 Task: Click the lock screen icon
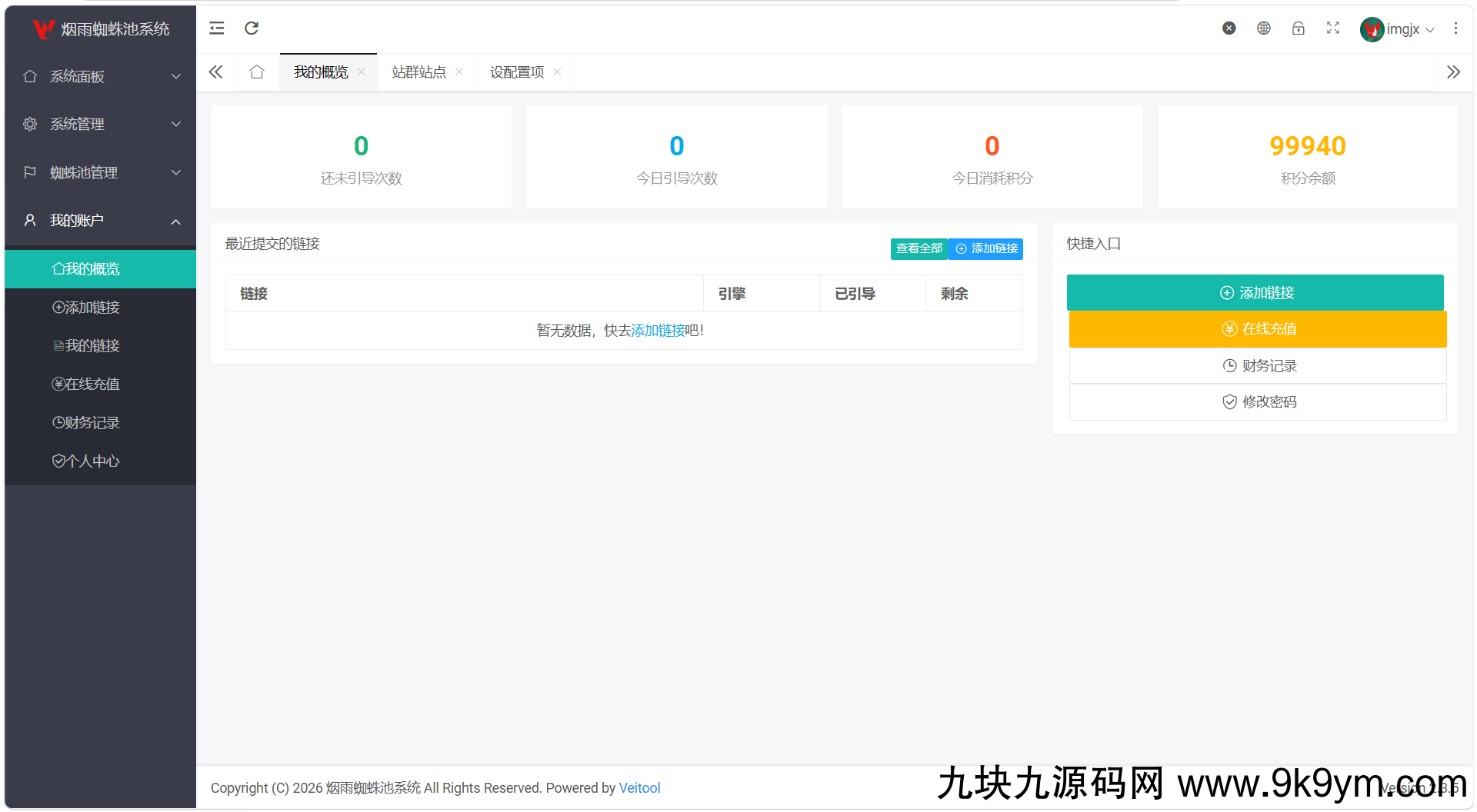(1299, 28)
